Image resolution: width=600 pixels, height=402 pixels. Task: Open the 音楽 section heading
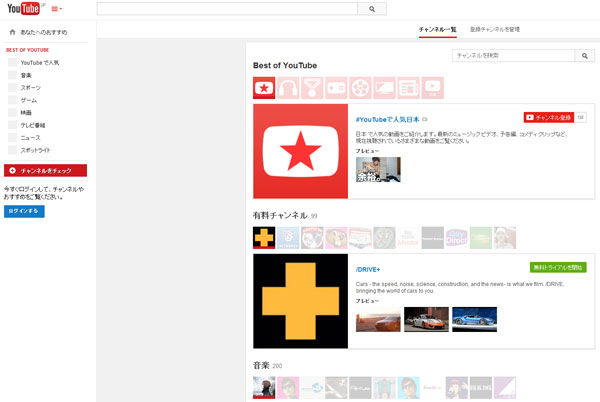[x=261, y=365]
